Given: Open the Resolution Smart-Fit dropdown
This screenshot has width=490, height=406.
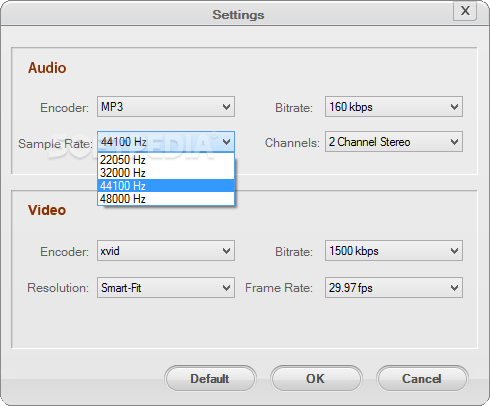Looking at the screenshot, I should click(166, 287).
